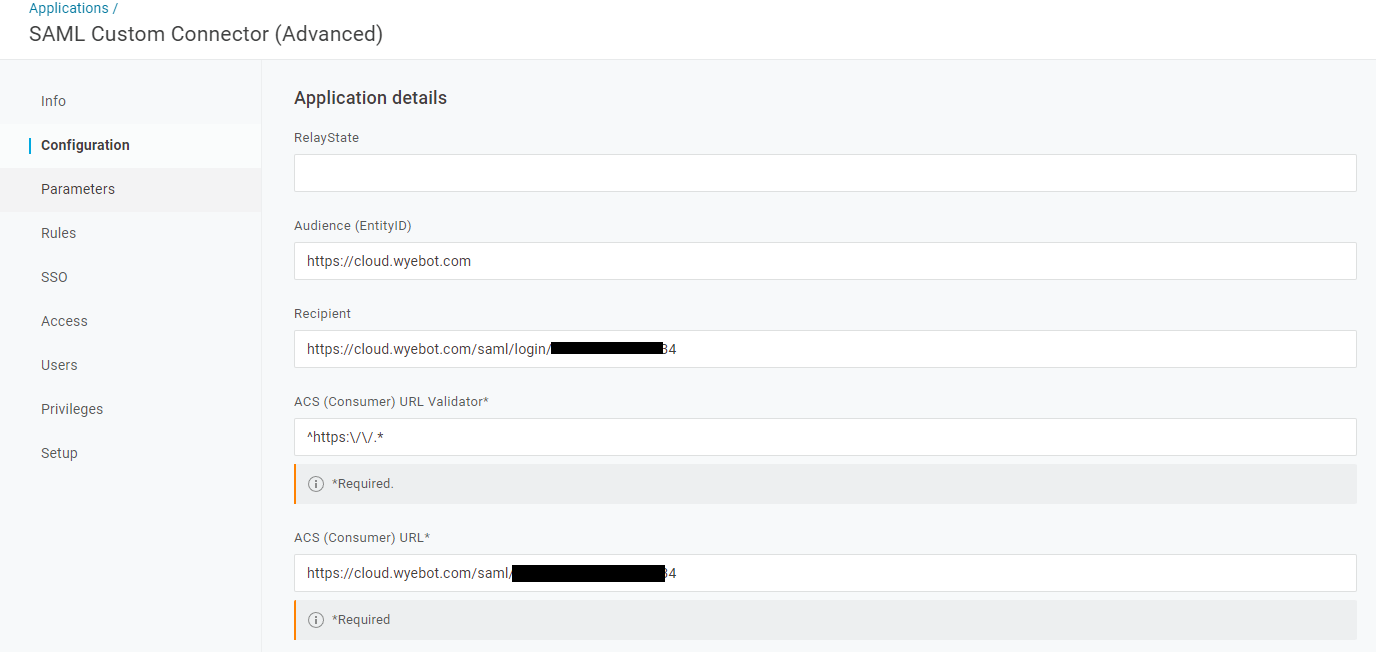1376x652 pixels.
Task: Switch to the Parameters section
Action: pos(77,189)
